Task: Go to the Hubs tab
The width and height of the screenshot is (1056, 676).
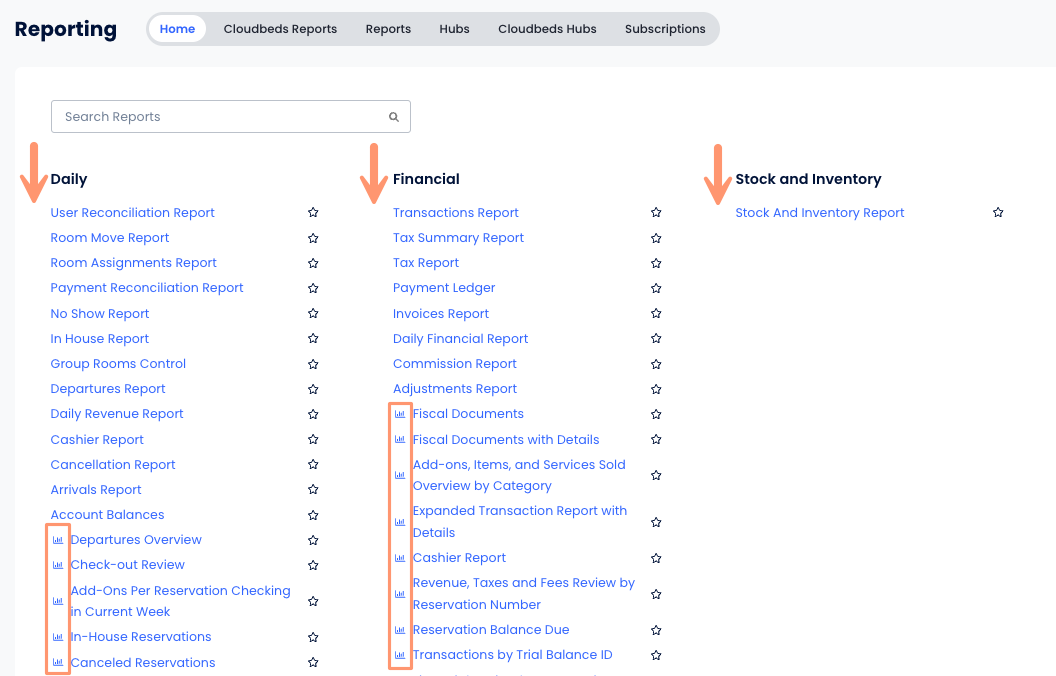Action: (x=454, y=29)
